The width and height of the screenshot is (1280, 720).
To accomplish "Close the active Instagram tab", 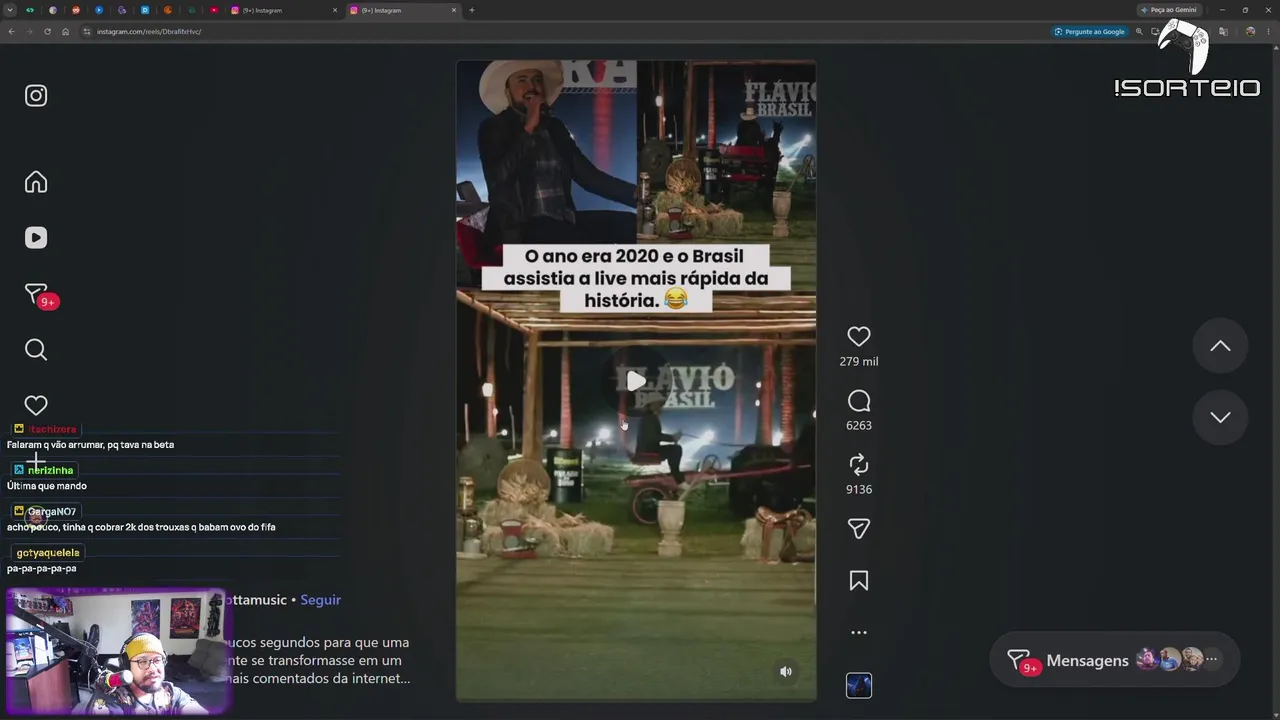I will [454, 10].
